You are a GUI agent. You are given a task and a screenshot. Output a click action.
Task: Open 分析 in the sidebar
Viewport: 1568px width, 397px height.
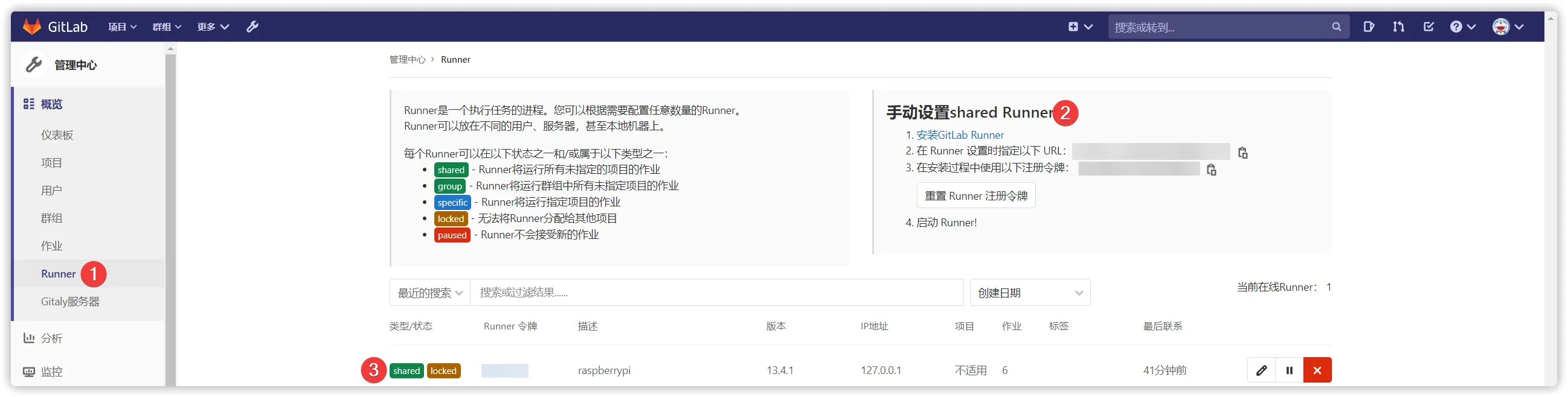51,338
